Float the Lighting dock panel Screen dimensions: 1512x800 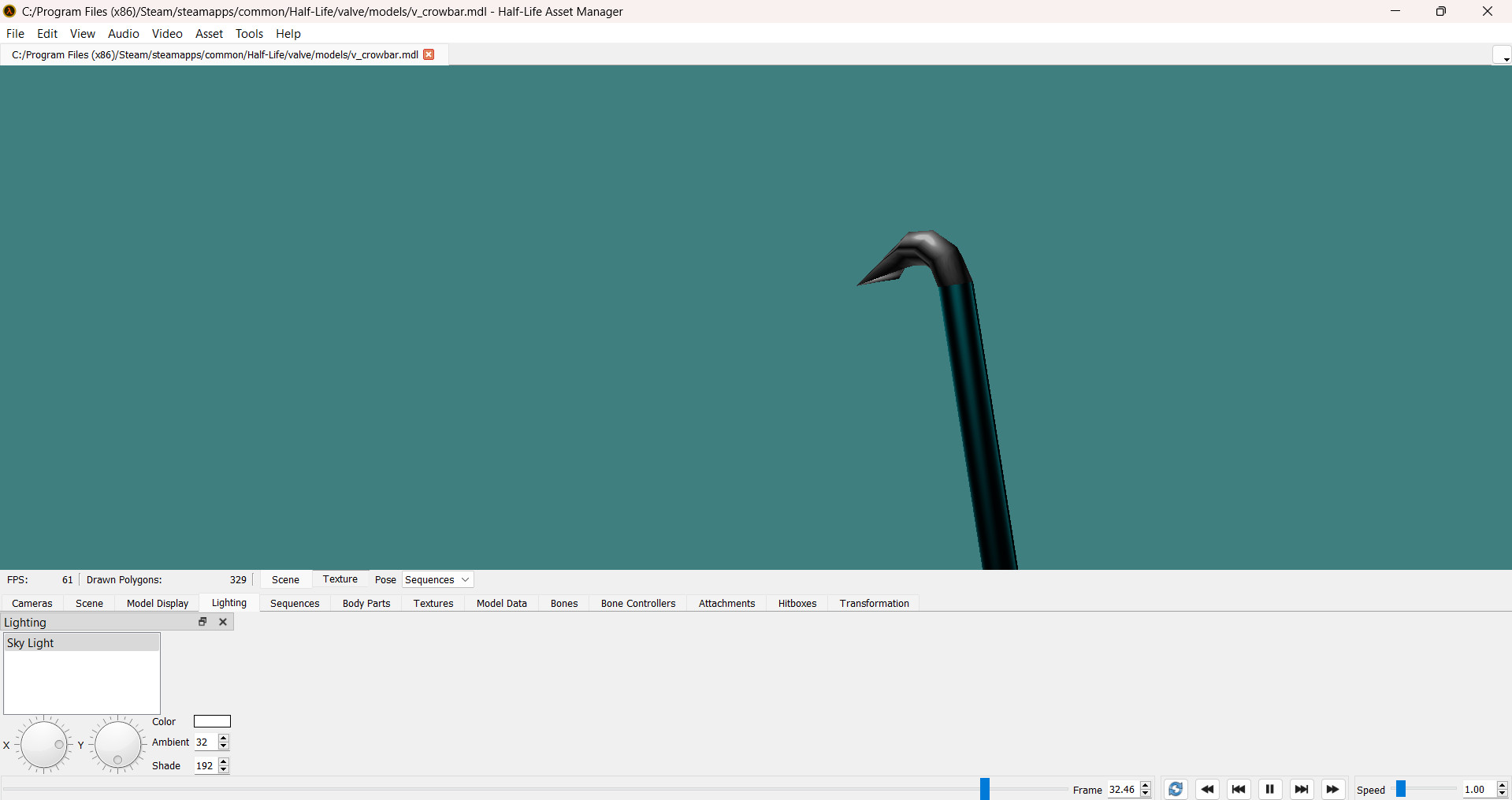click(x=202, y=622)
